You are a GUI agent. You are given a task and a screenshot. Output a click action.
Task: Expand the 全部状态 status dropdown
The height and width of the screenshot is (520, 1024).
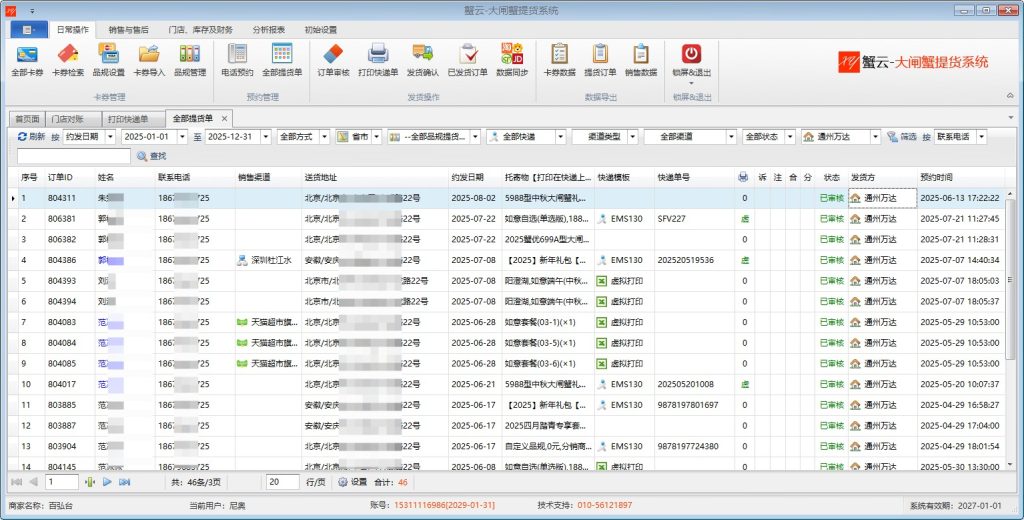point(790,137)
